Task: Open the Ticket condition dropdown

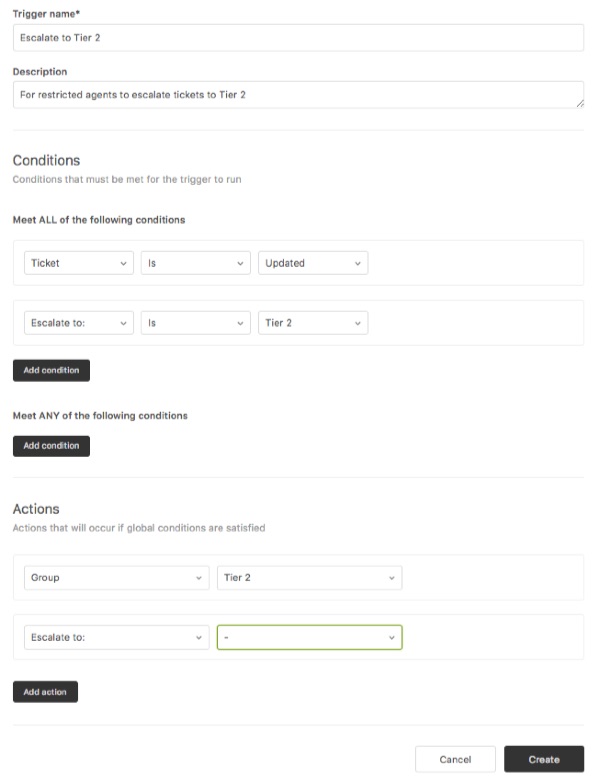Action: pos(78,263)
